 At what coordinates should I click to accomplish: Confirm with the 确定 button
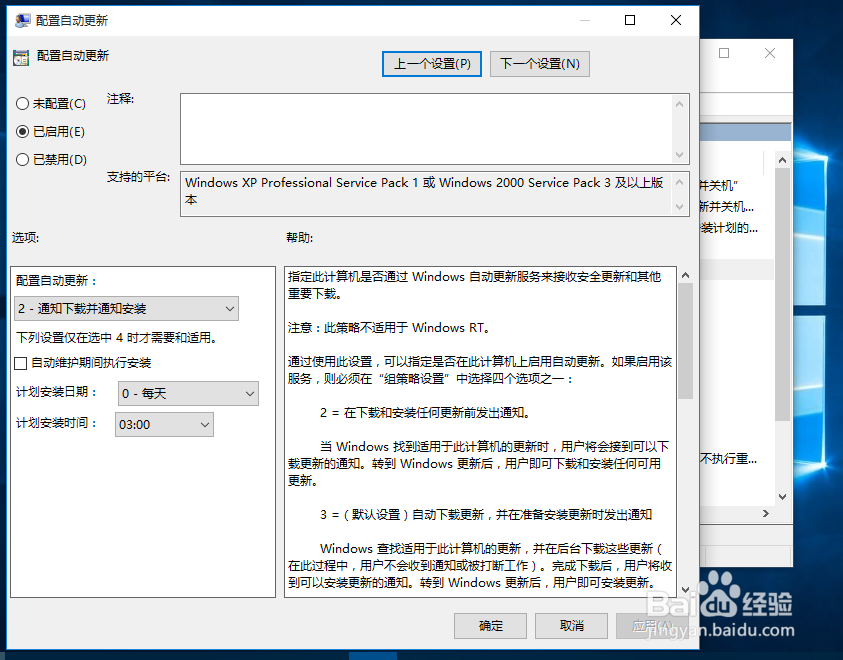coord(490,626)
